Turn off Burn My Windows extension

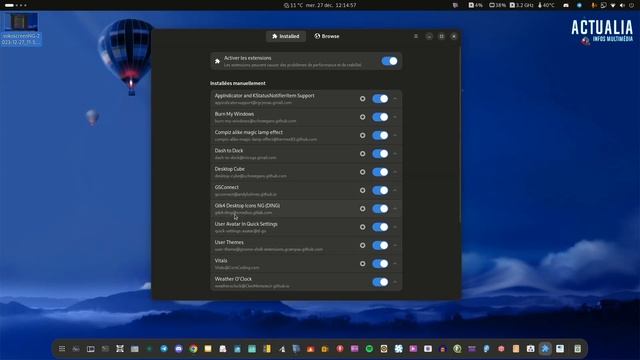point(380,117)
